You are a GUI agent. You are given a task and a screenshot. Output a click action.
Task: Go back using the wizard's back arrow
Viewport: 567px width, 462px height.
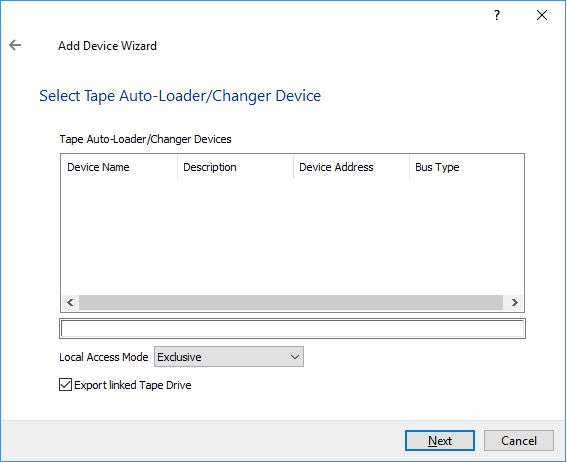(15, 45)
